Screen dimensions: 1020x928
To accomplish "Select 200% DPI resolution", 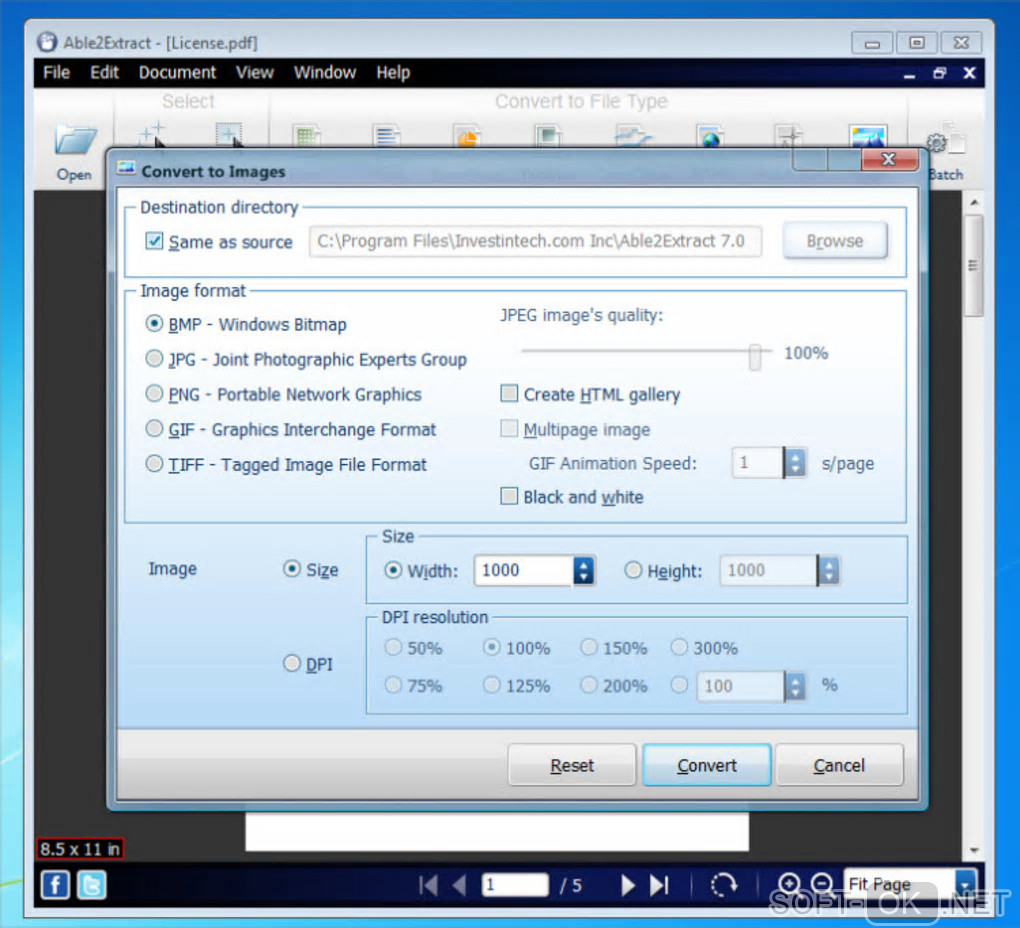I will 589,685.
